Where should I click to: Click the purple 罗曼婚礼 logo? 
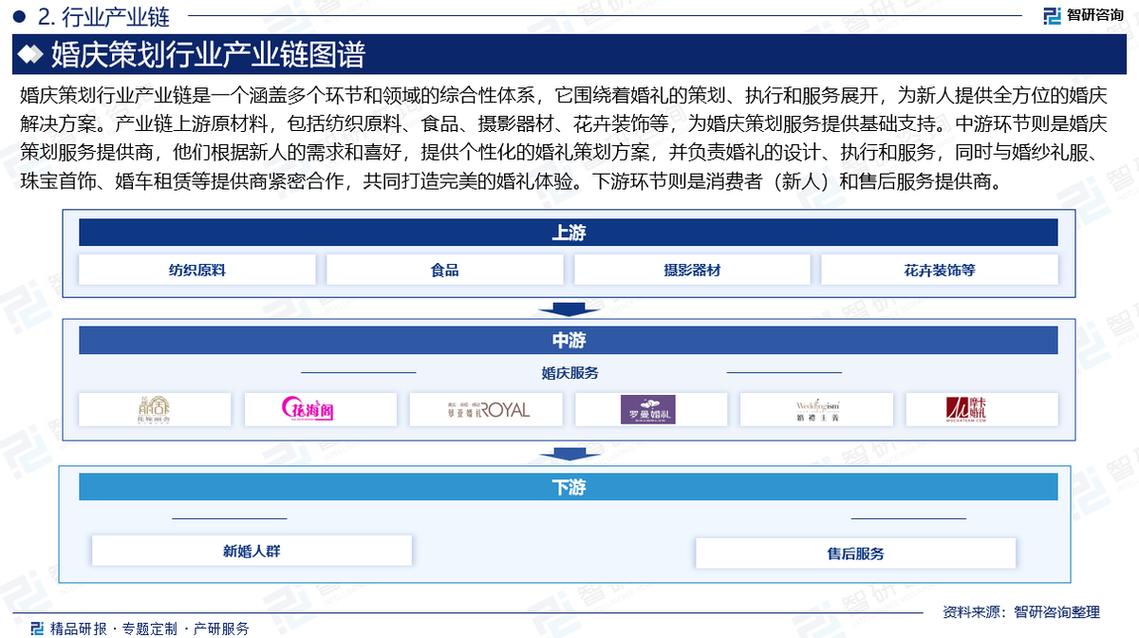pyautogui.click(x=647, y=409)
